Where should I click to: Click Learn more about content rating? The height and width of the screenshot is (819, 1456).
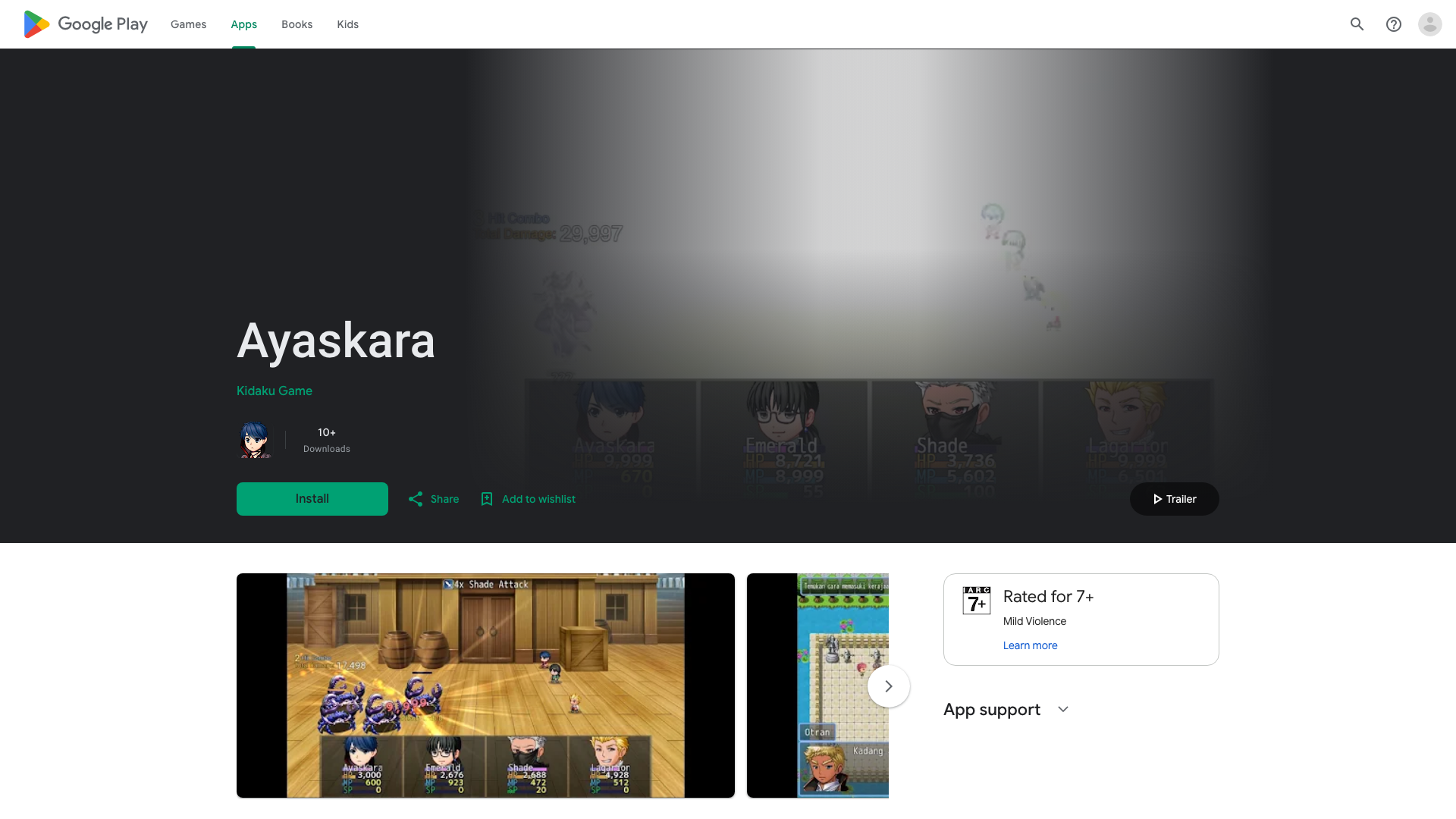[x=1030, y=645]
